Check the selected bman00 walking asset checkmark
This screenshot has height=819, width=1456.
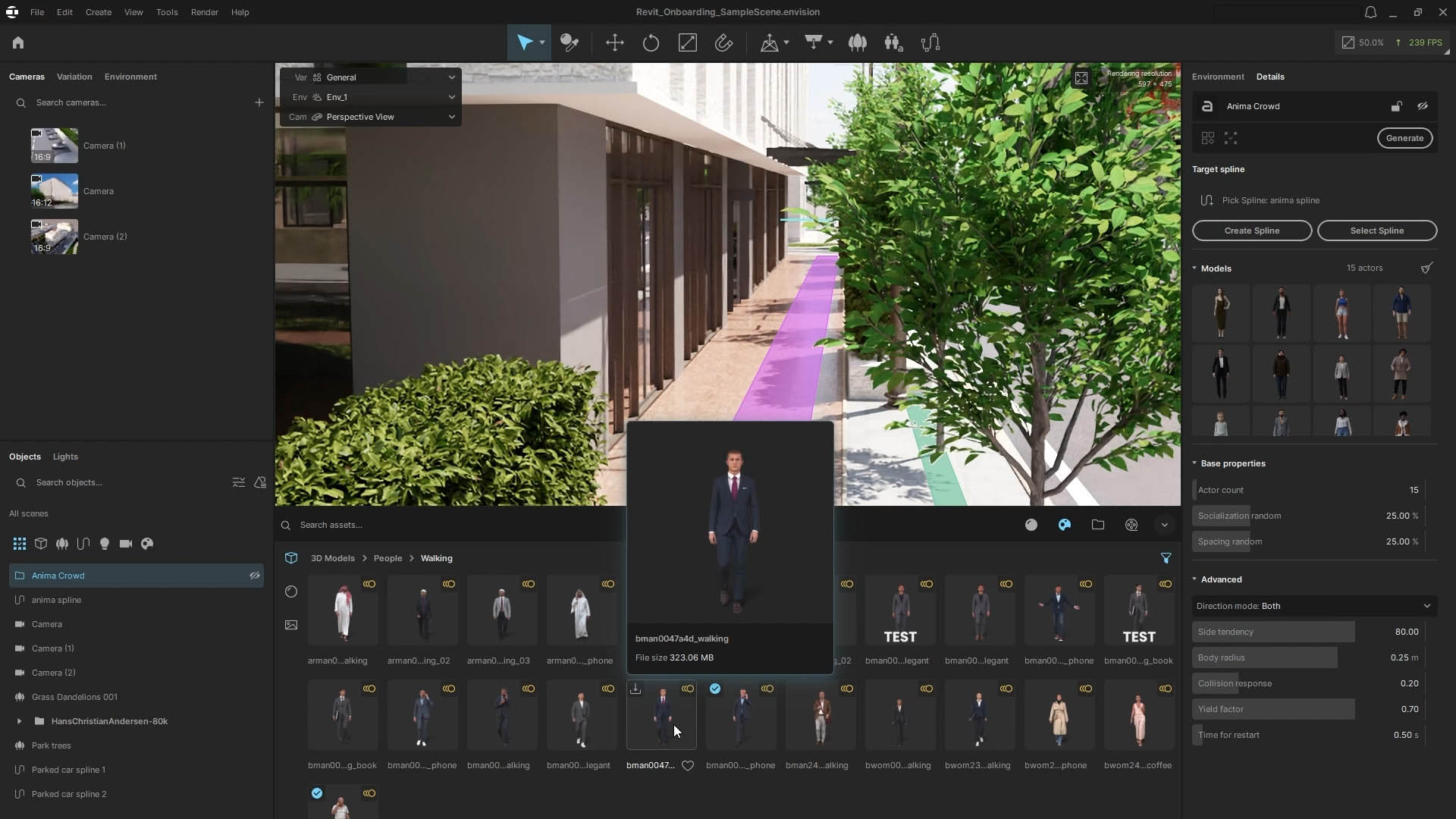tap(715, 689)
